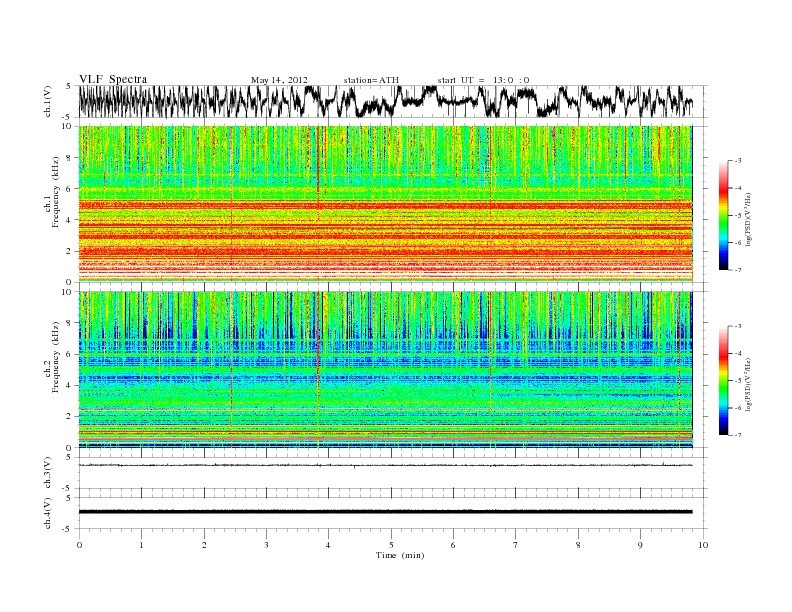
Task: Click the "-7" tick on ch.2 color bar
Action: (x=738, y=435)
